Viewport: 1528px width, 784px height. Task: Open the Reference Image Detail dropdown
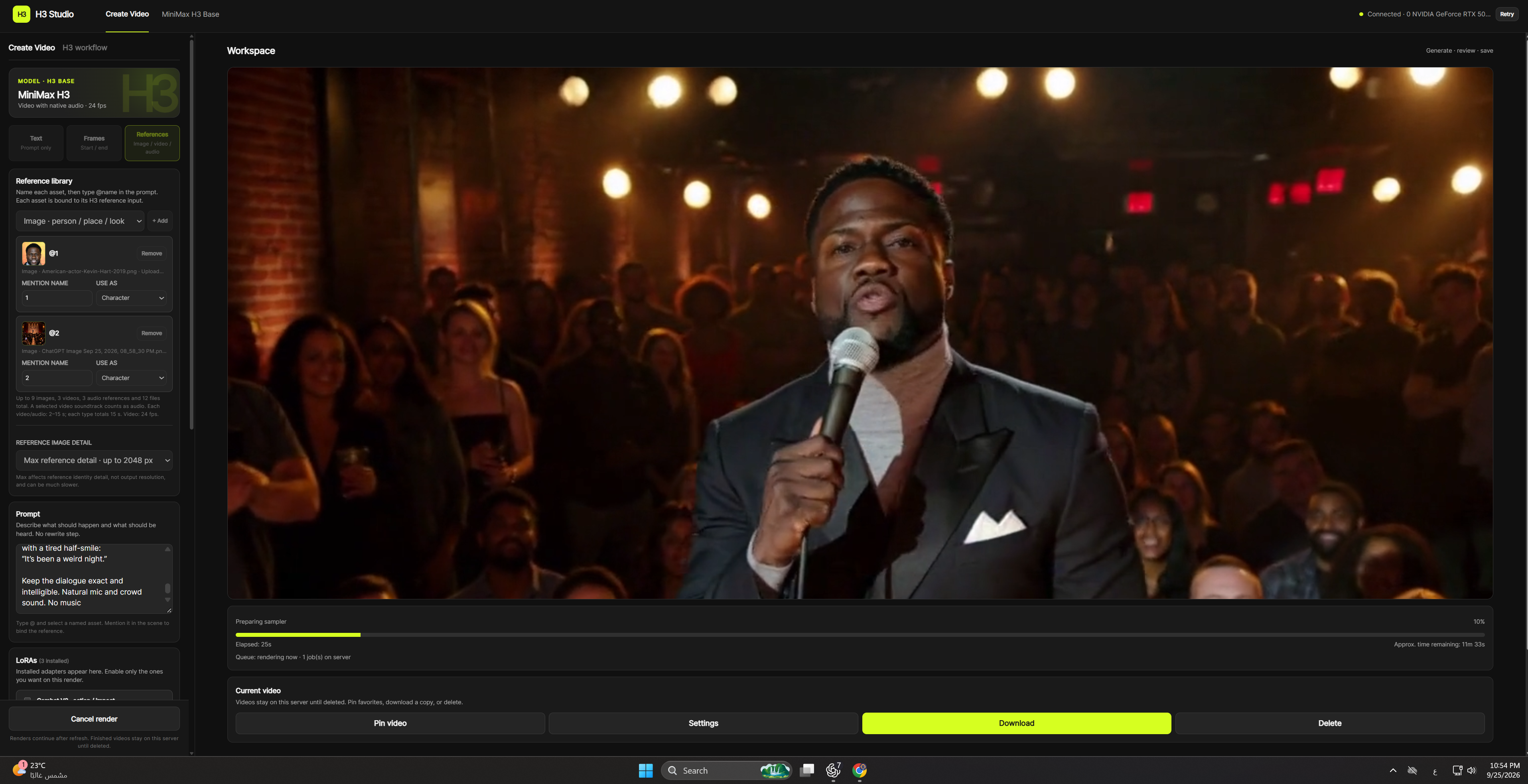[94, 460]
